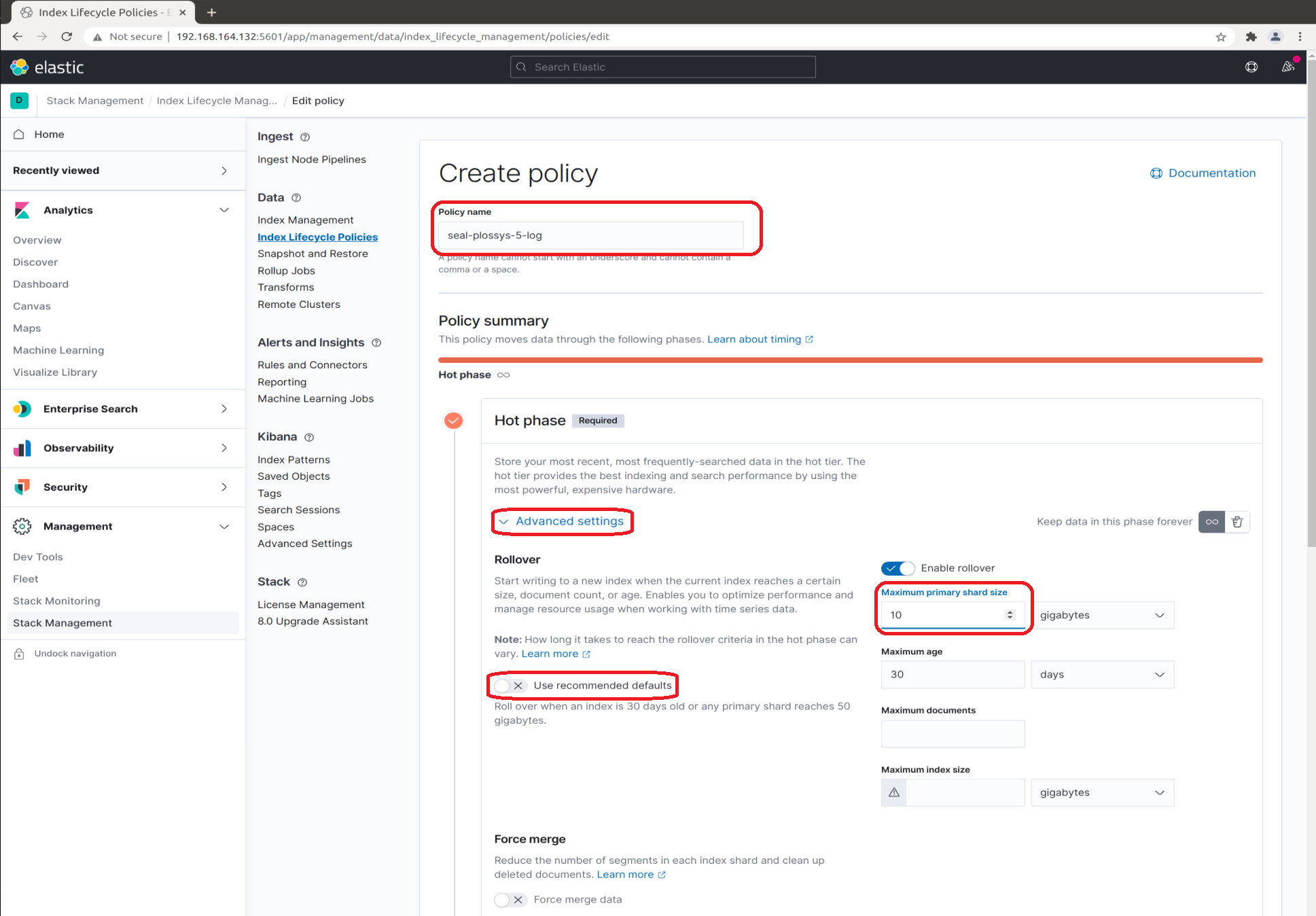1316x916 pixels.
Task: Open Index Management in the Data section
Action: coord(305,220)
